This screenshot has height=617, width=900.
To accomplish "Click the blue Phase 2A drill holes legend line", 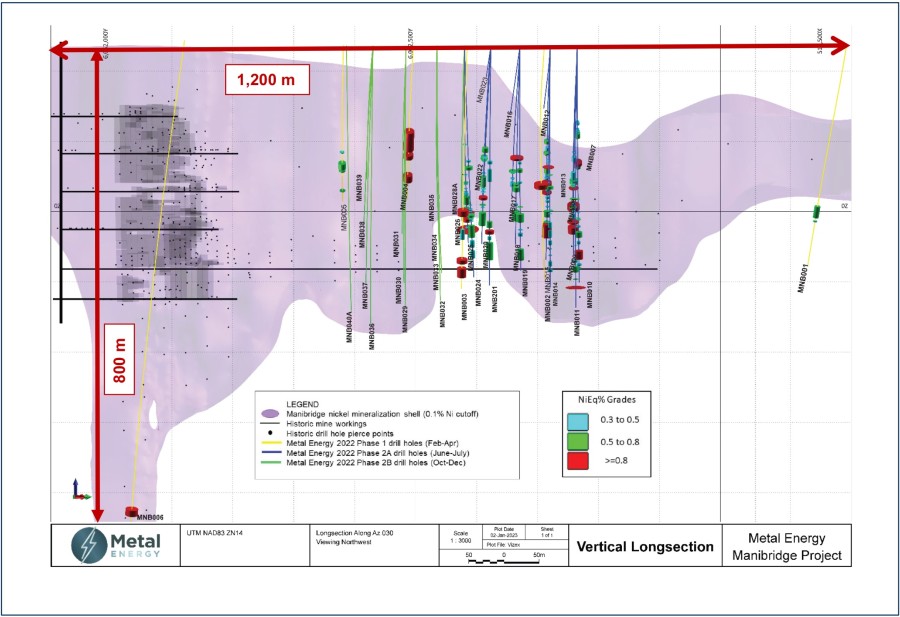I will point(270,453).
